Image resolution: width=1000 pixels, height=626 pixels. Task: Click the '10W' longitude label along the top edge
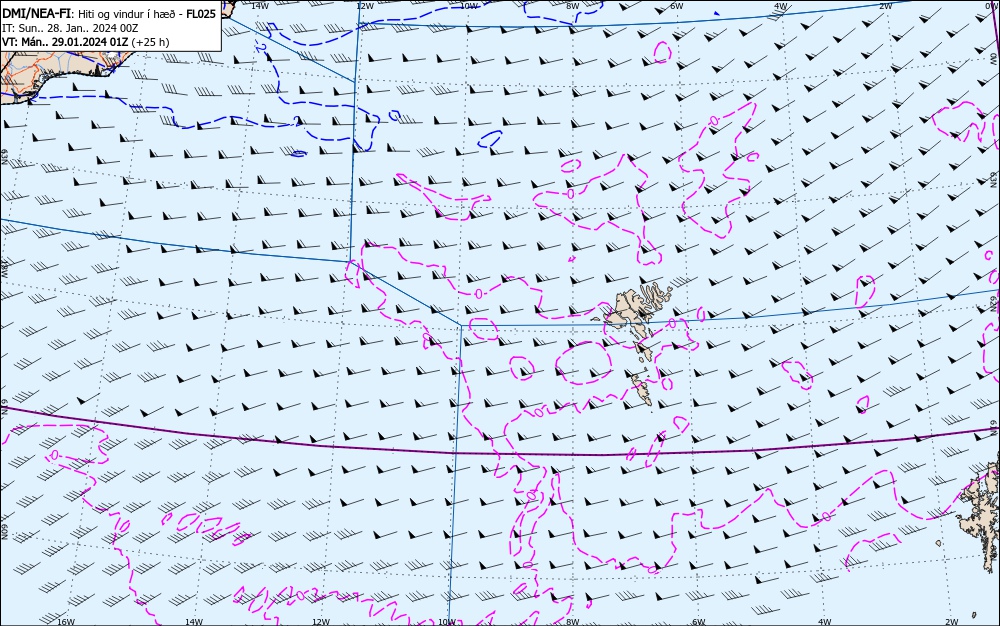point(469,6)
